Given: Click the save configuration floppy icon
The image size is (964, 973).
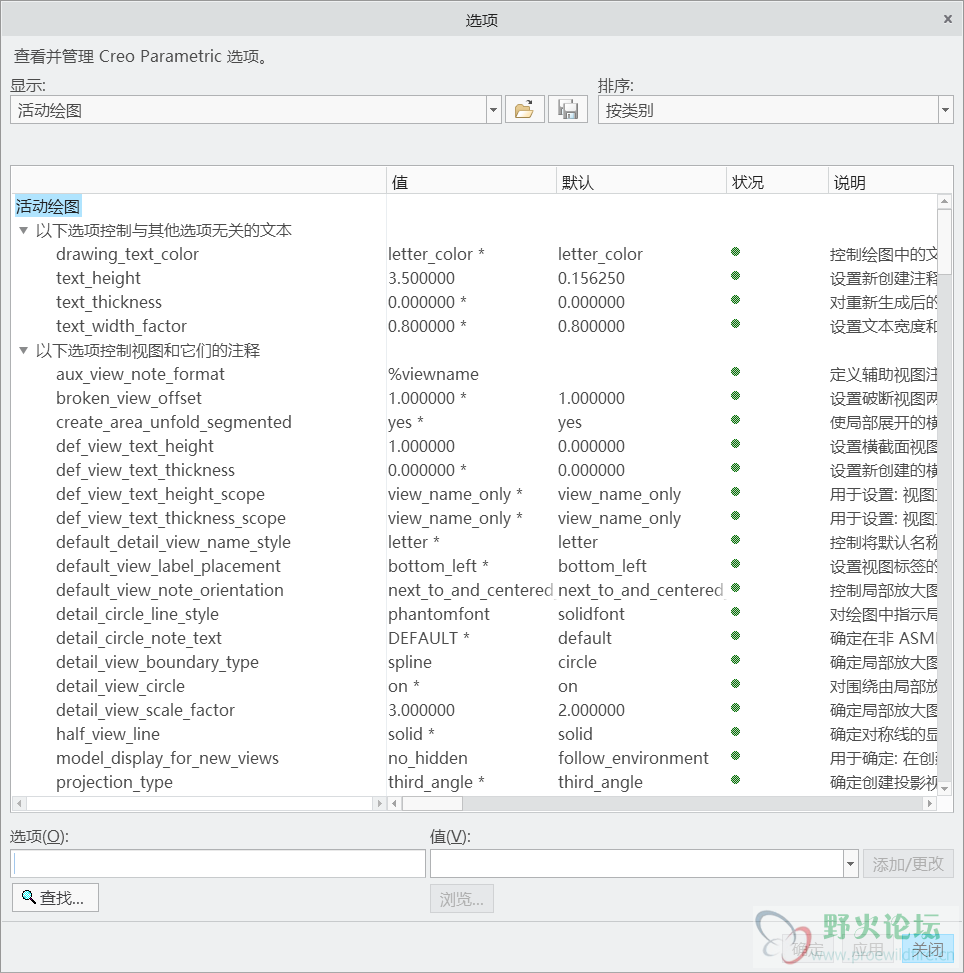Looking at the screenshot, I should coord(567,110).
